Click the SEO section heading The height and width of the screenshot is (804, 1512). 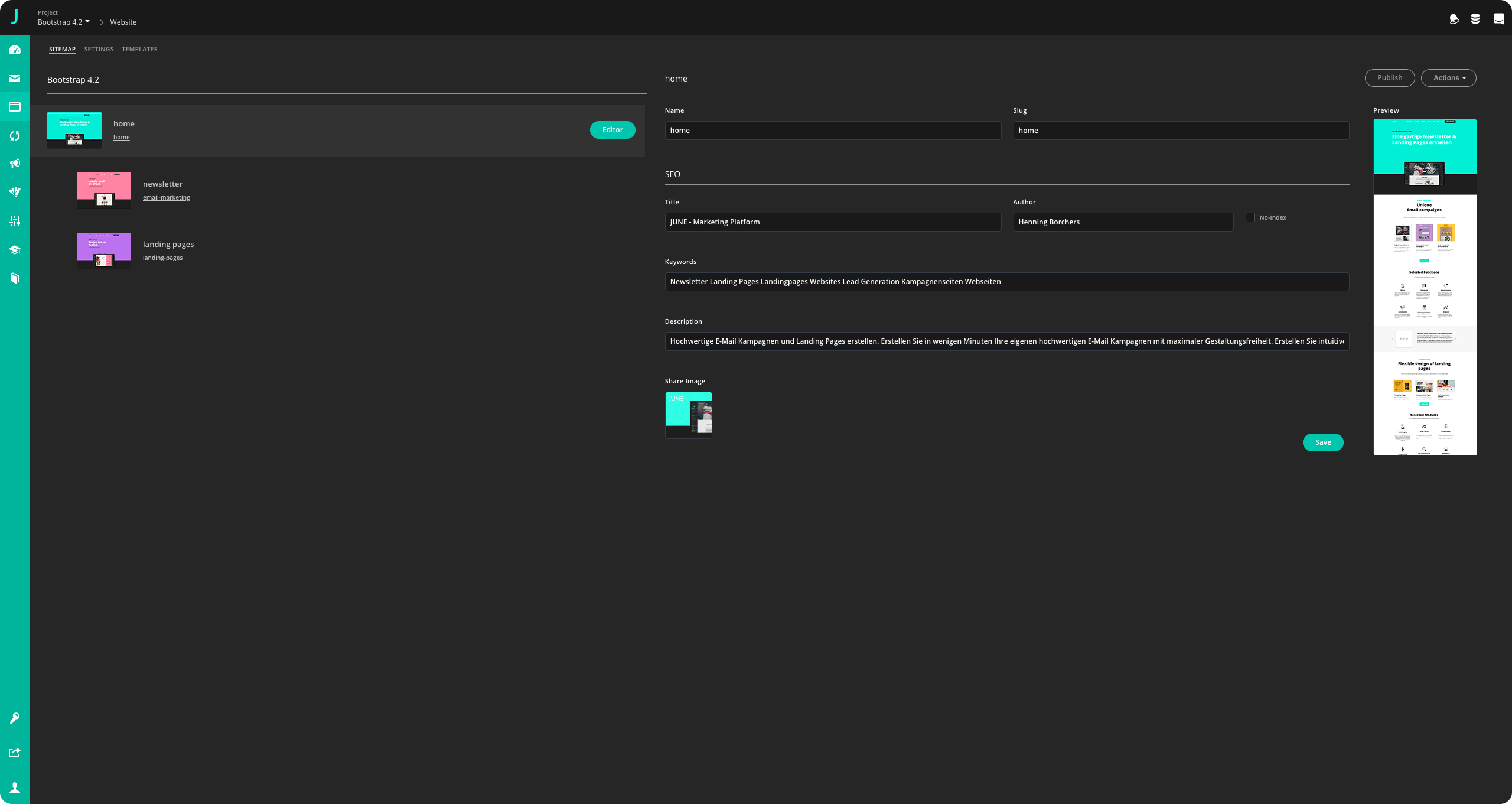[x=673, y=174]
